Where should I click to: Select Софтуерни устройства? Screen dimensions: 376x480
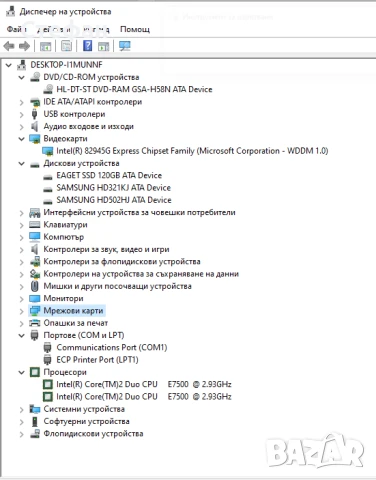coord(86,421)
